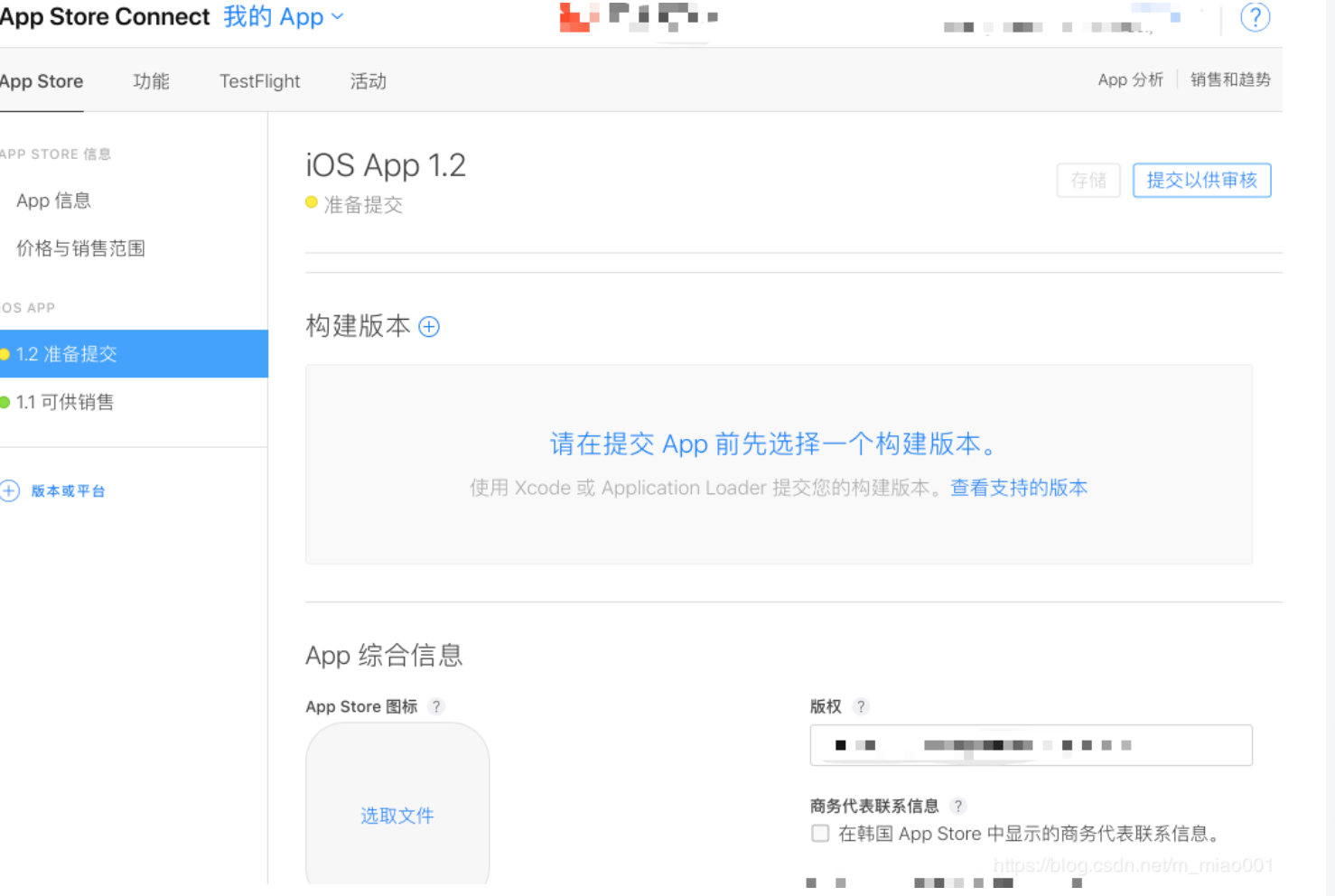The width and height of the screenshot is (1335, 896).
Task: Expand the 我的 App dropdown
Action: (283, 17)
